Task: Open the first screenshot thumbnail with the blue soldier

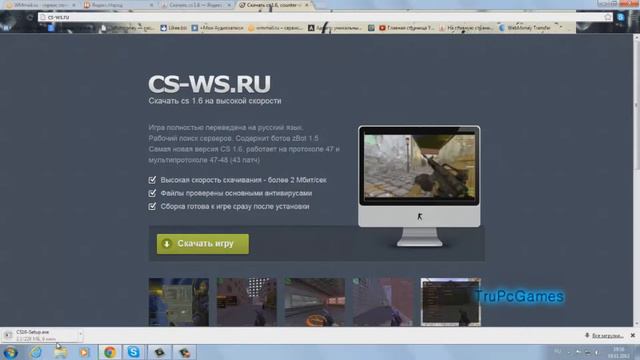Action: (179, 302)
